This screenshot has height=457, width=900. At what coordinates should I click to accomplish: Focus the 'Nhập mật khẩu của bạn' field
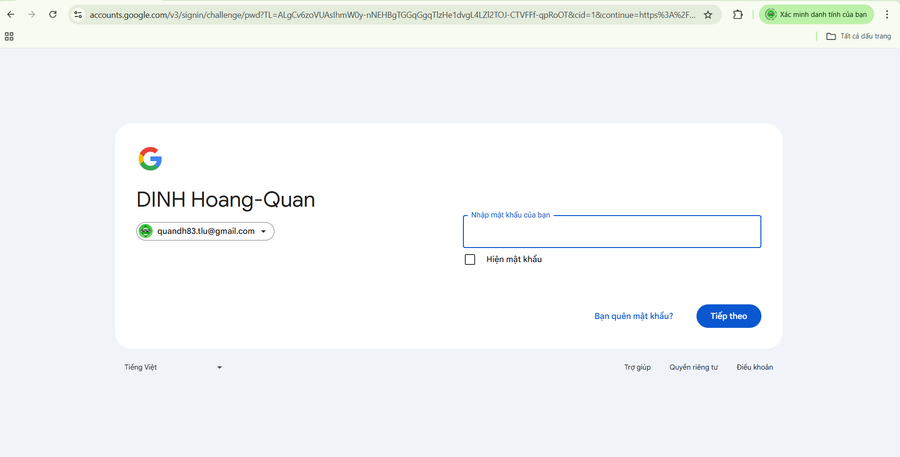612,231
